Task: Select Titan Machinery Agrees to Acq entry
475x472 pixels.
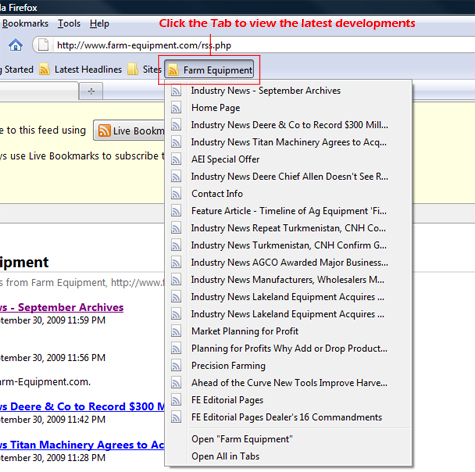Action: (289, 142)
